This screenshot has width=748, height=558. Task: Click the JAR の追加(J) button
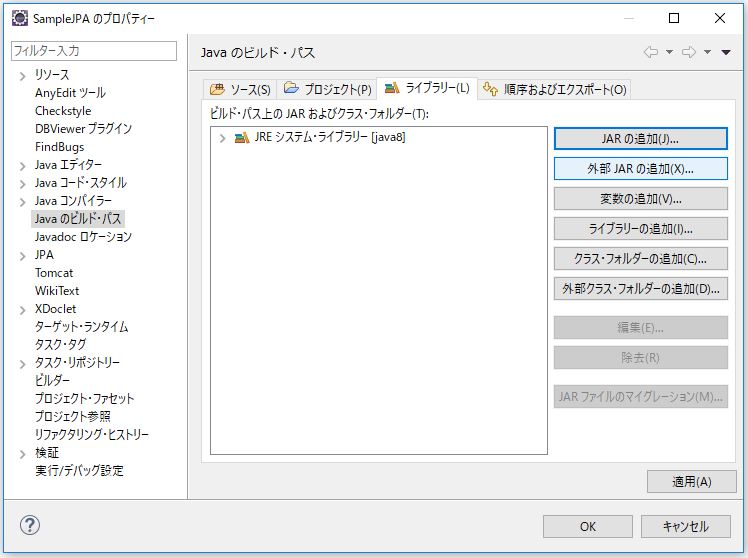coord(640,138)
